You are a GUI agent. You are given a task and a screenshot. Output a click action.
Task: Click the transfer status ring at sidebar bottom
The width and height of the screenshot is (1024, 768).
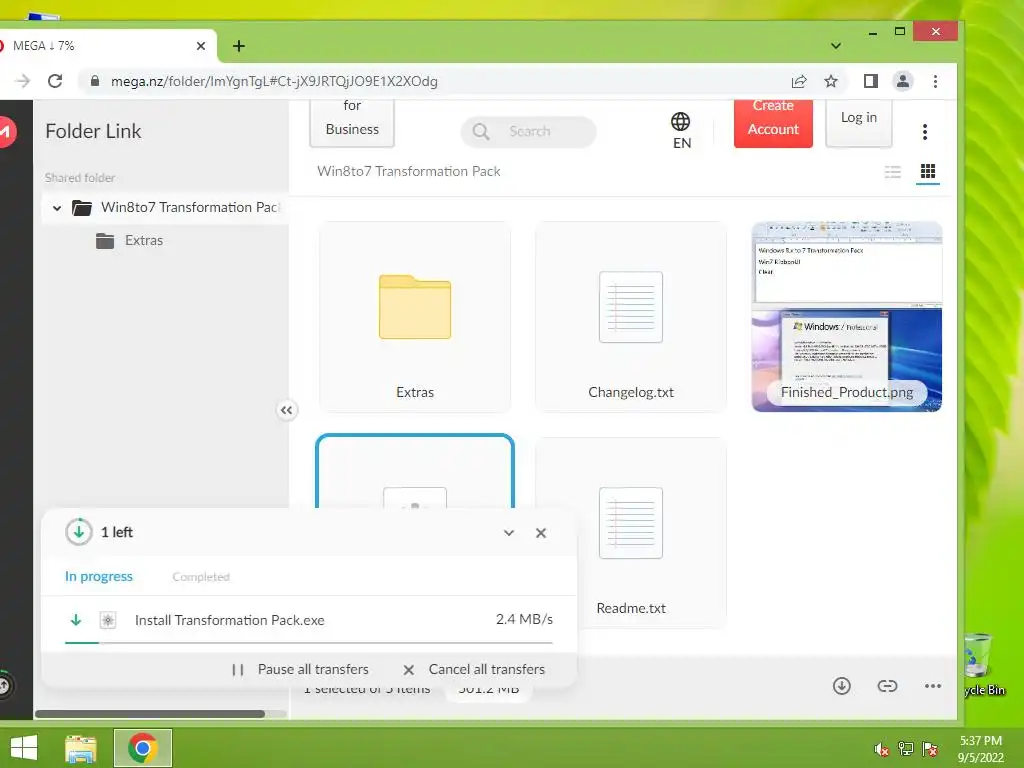coord(5,685)
